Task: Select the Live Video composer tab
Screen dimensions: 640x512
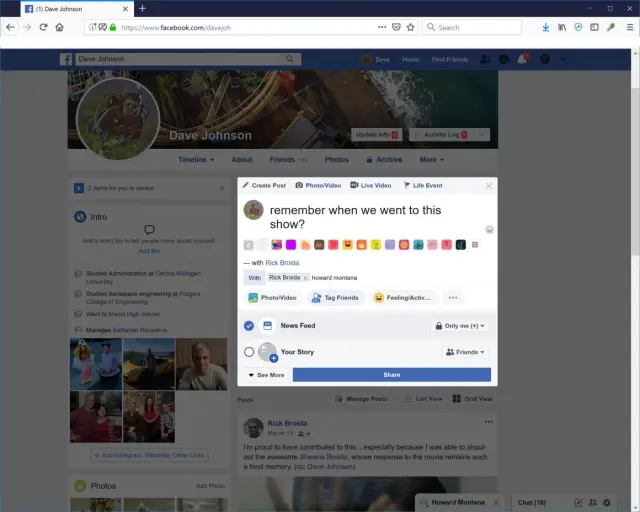Action: [x=371, y=185]
